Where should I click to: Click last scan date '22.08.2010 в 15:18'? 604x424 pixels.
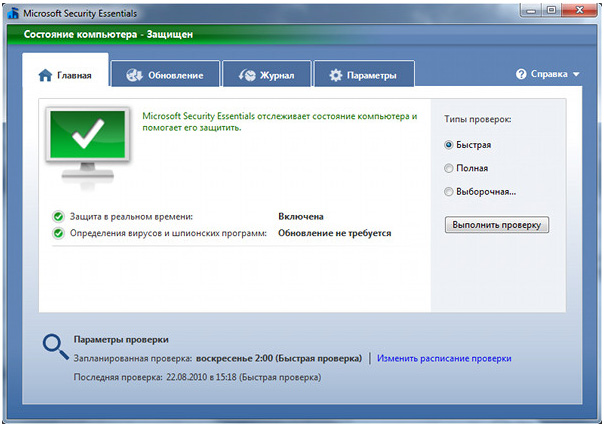tap(201, 377)
